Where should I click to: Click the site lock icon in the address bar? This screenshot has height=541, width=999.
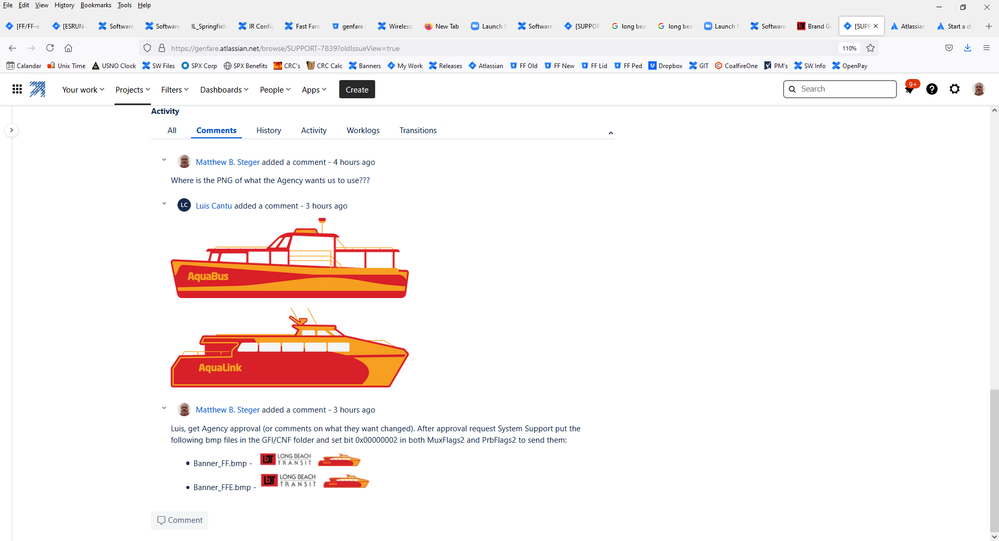[x=162, y=48]
